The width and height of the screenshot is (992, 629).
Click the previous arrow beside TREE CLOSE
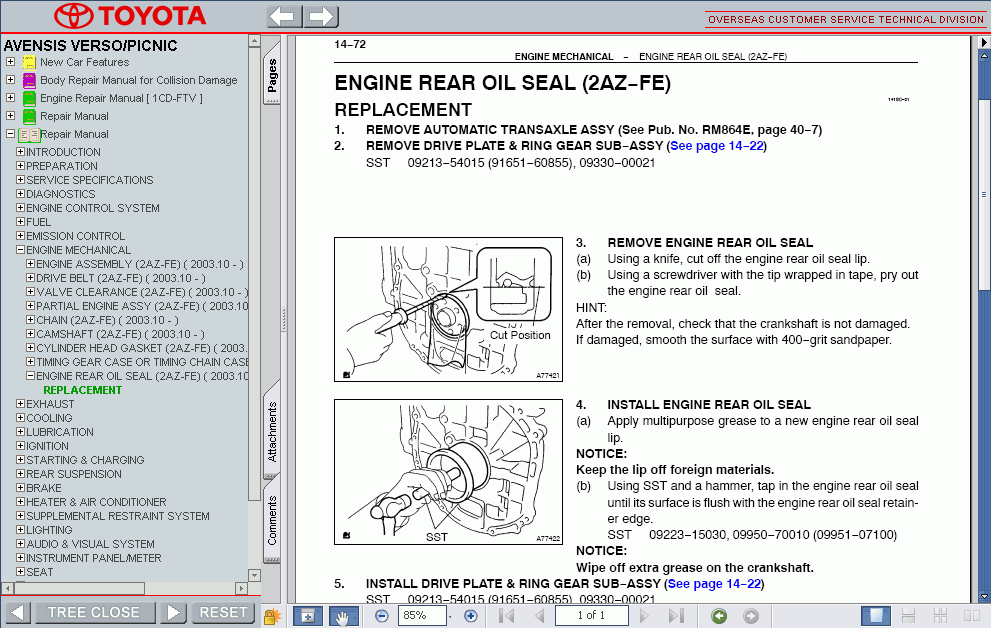pyautogui.click(x=18, y=613)
